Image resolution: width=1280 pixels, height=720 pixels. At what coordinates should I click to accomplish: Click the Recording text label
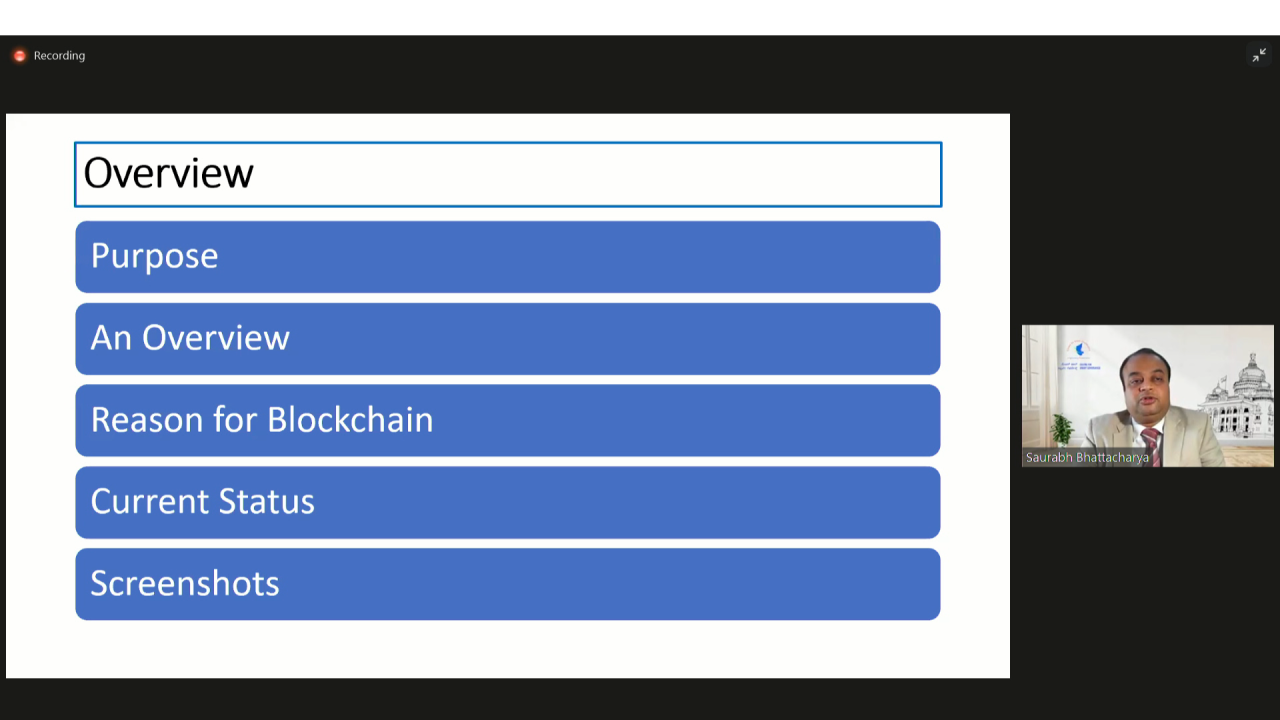tap(59, 55)
